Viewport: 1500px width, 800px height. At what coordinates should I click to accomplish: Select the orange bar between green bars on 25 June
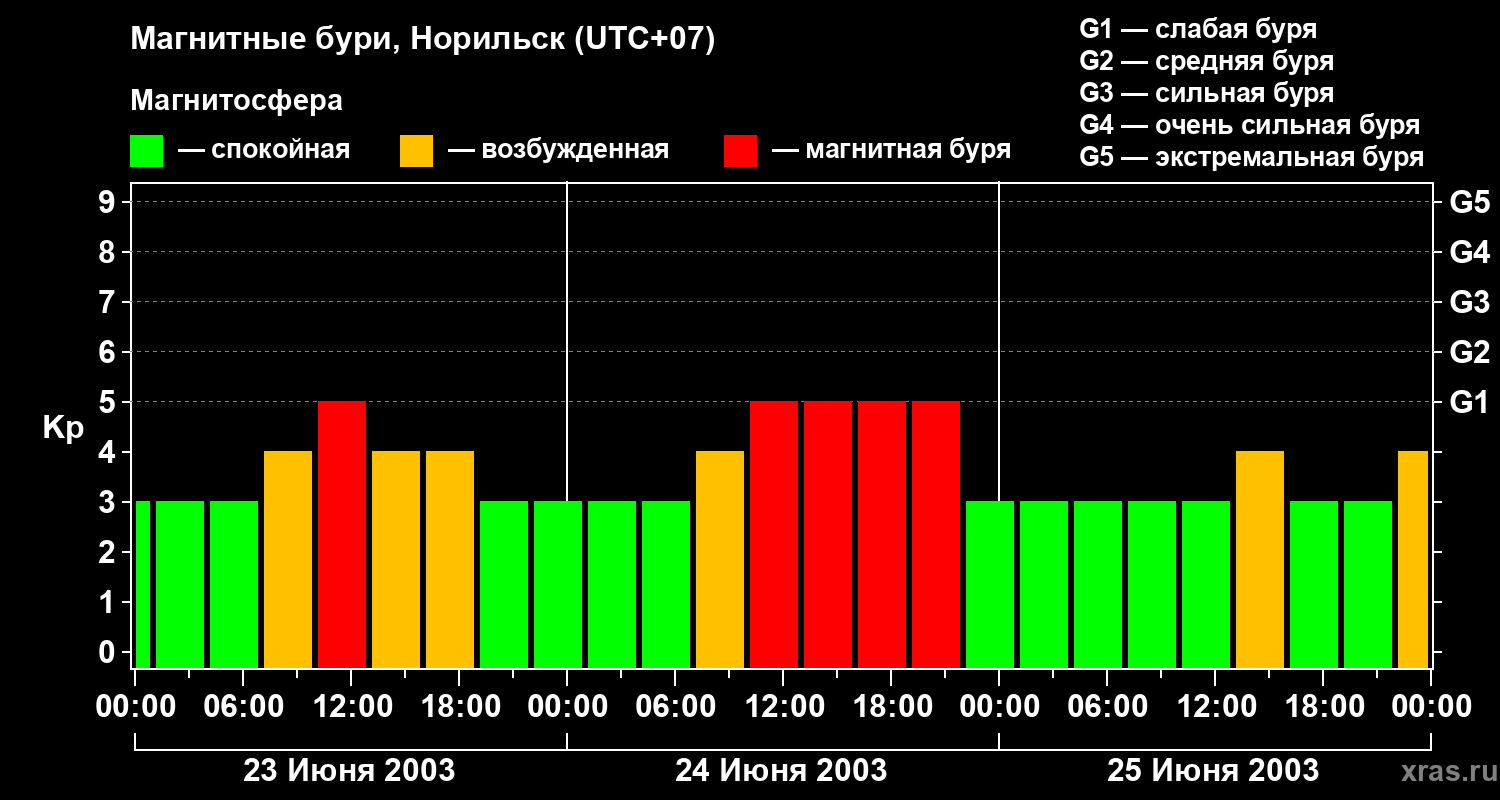click(x=1260, y=559)
